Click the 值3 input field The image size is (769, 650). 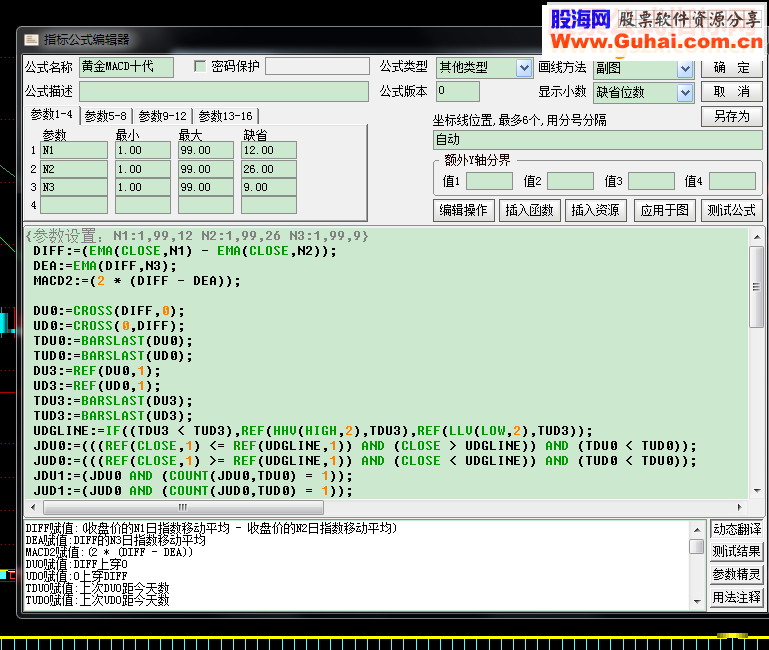[651, 181]
